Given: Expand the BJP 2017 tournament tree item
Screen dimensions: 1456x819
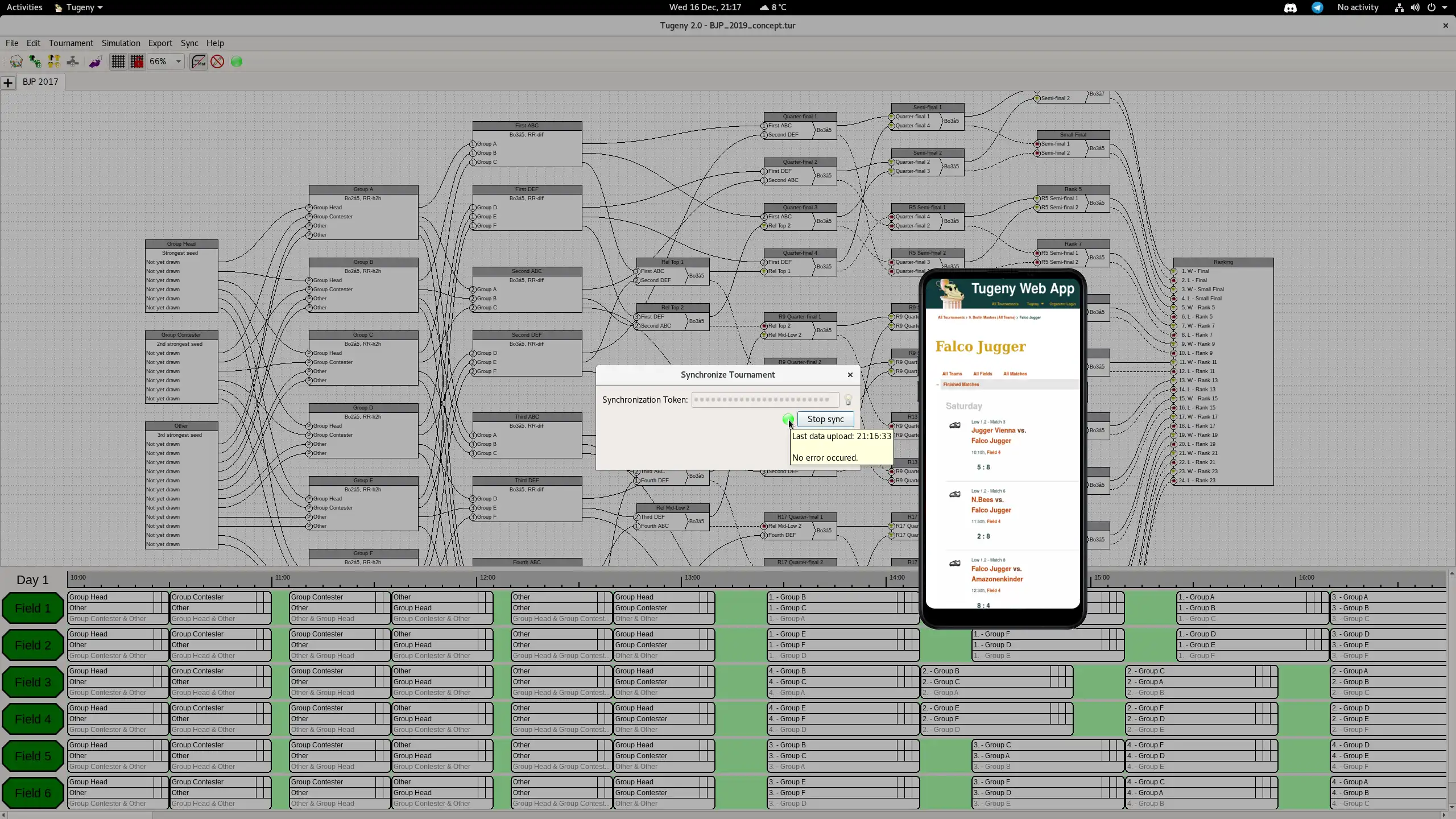Looking at the screenshot, I should tap(9, 81).
